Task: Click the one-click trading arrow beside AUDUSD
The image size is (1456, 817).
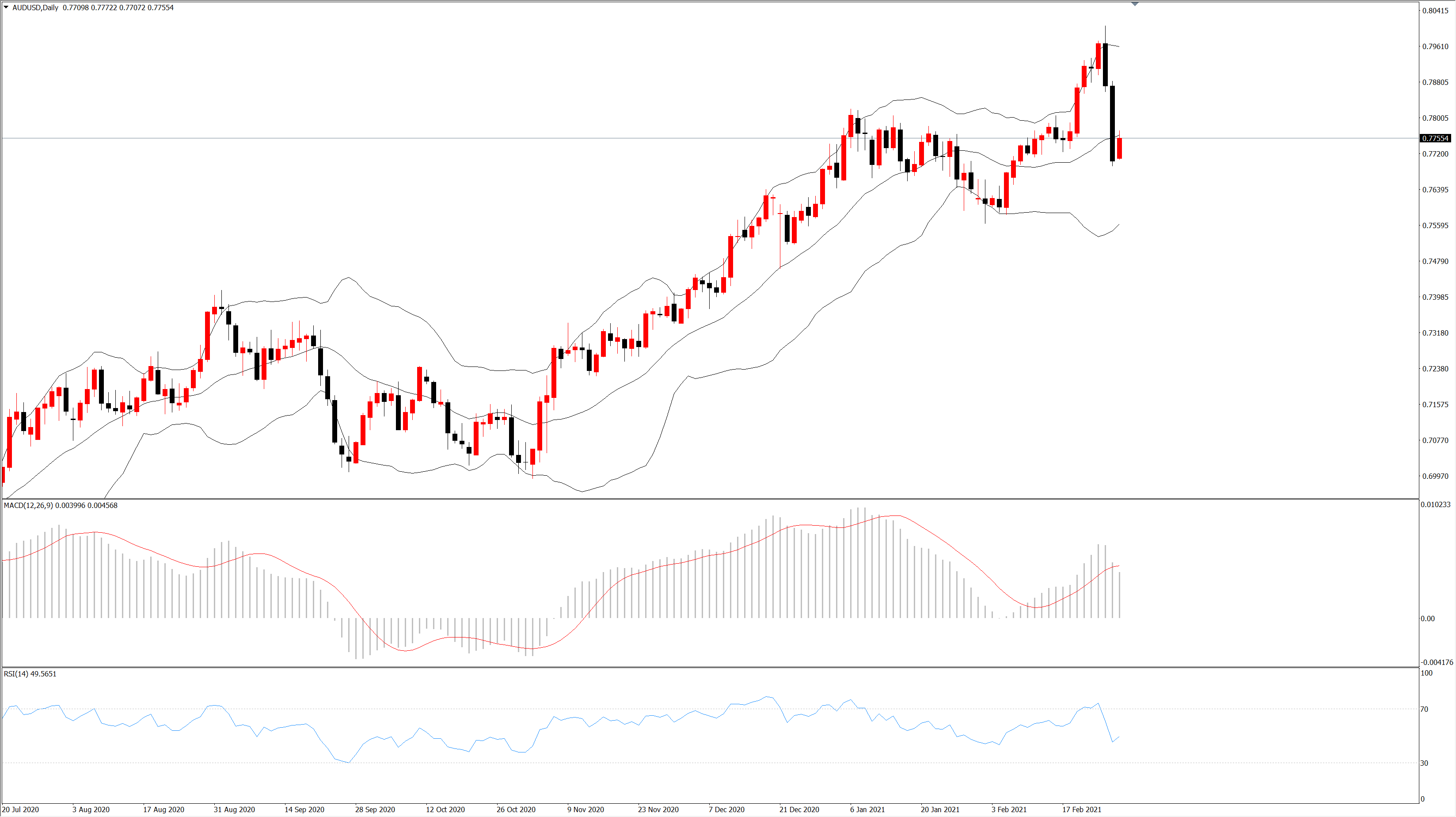Action: pos(6,8)
